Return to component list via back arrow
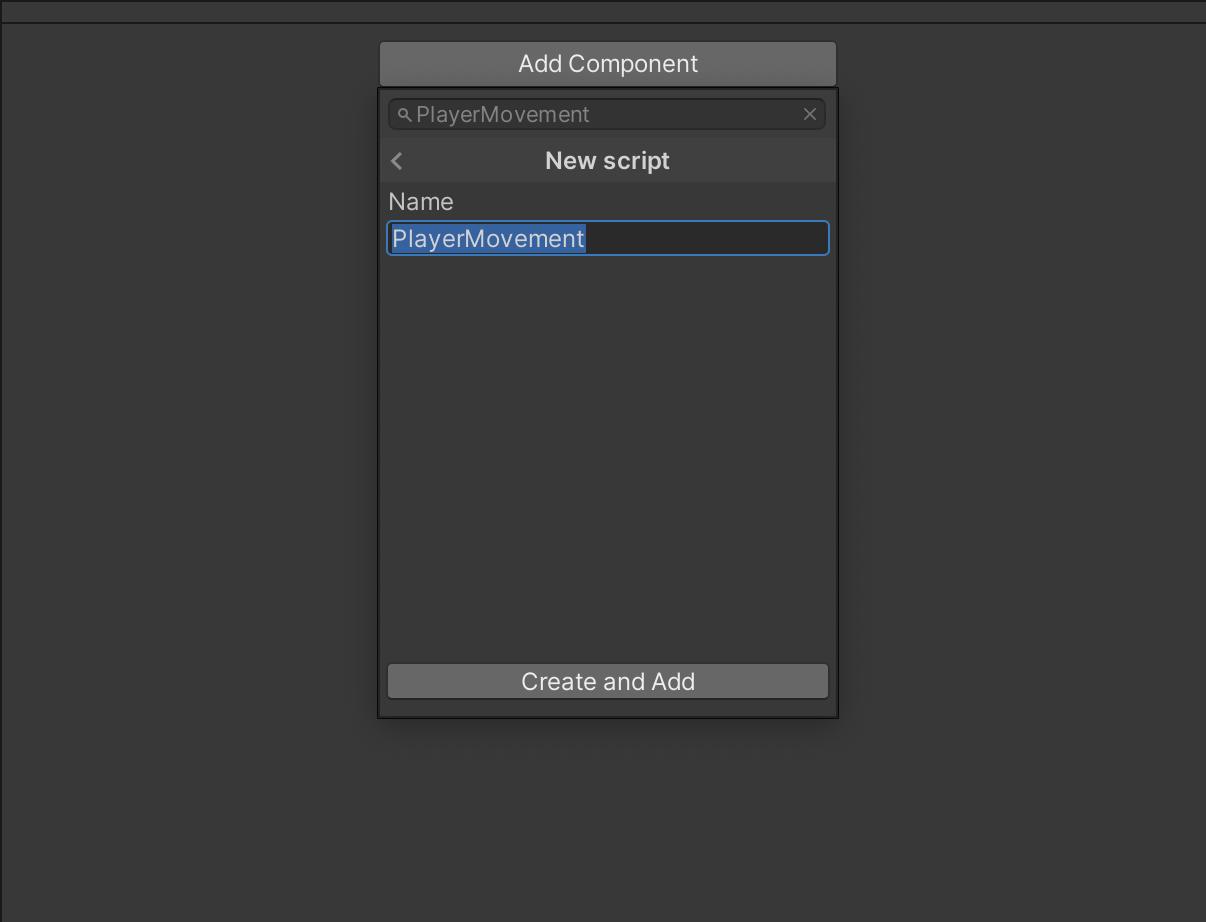Screen dimensions: 1206x922 [x=397, y=161]
